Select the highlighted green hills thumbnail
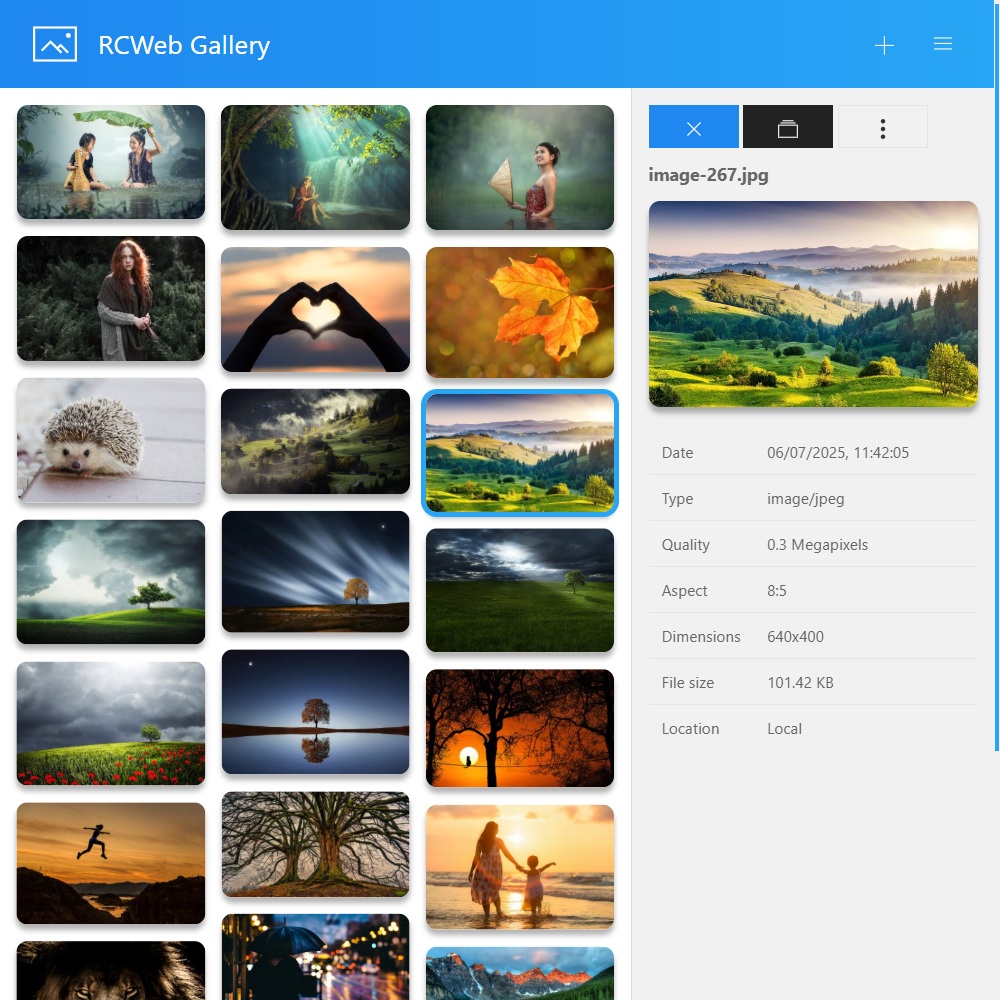Viewport: 1000px width, 1000px height. 520,453
